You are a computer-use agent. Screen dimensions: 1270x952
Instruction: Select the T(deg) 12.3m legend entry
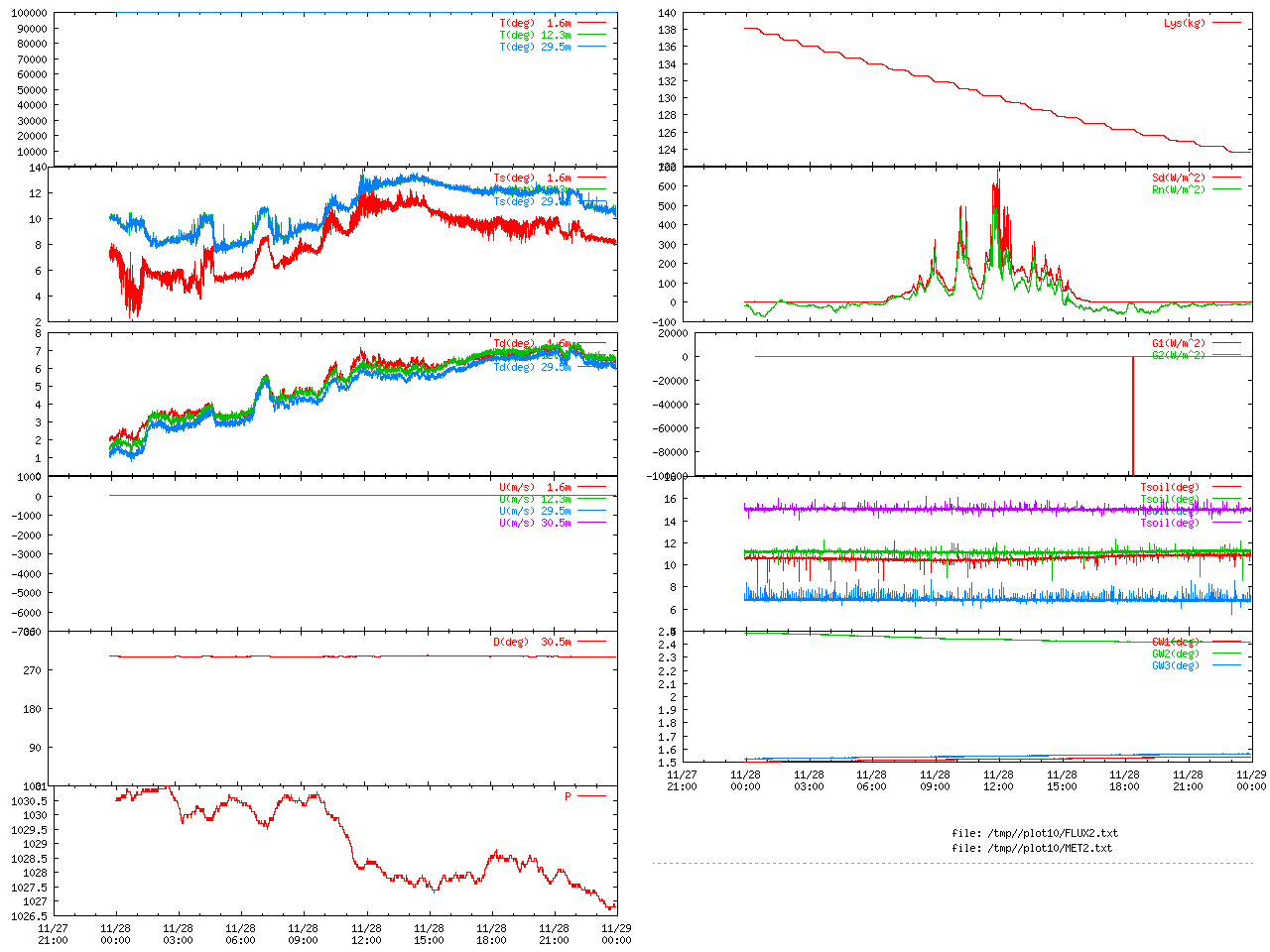tap(535, 35)
